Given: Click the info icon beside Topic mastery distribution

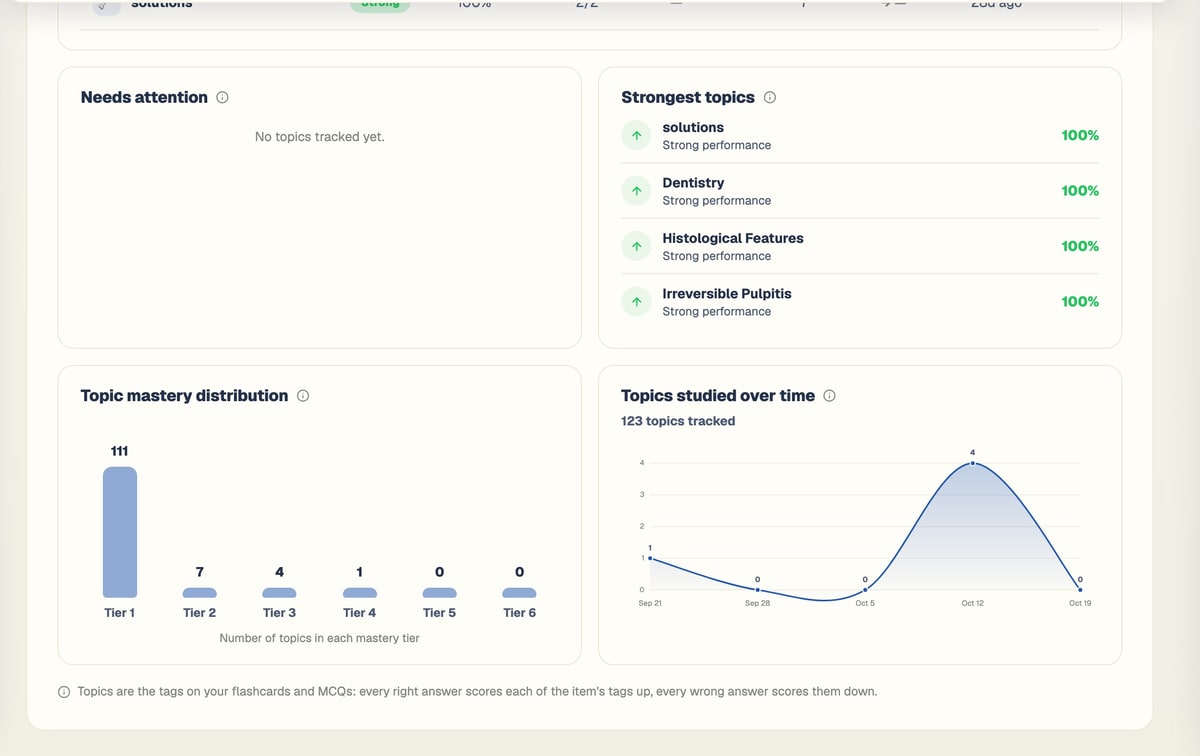Looking at the screenshot, I should (x=303, y=396).
